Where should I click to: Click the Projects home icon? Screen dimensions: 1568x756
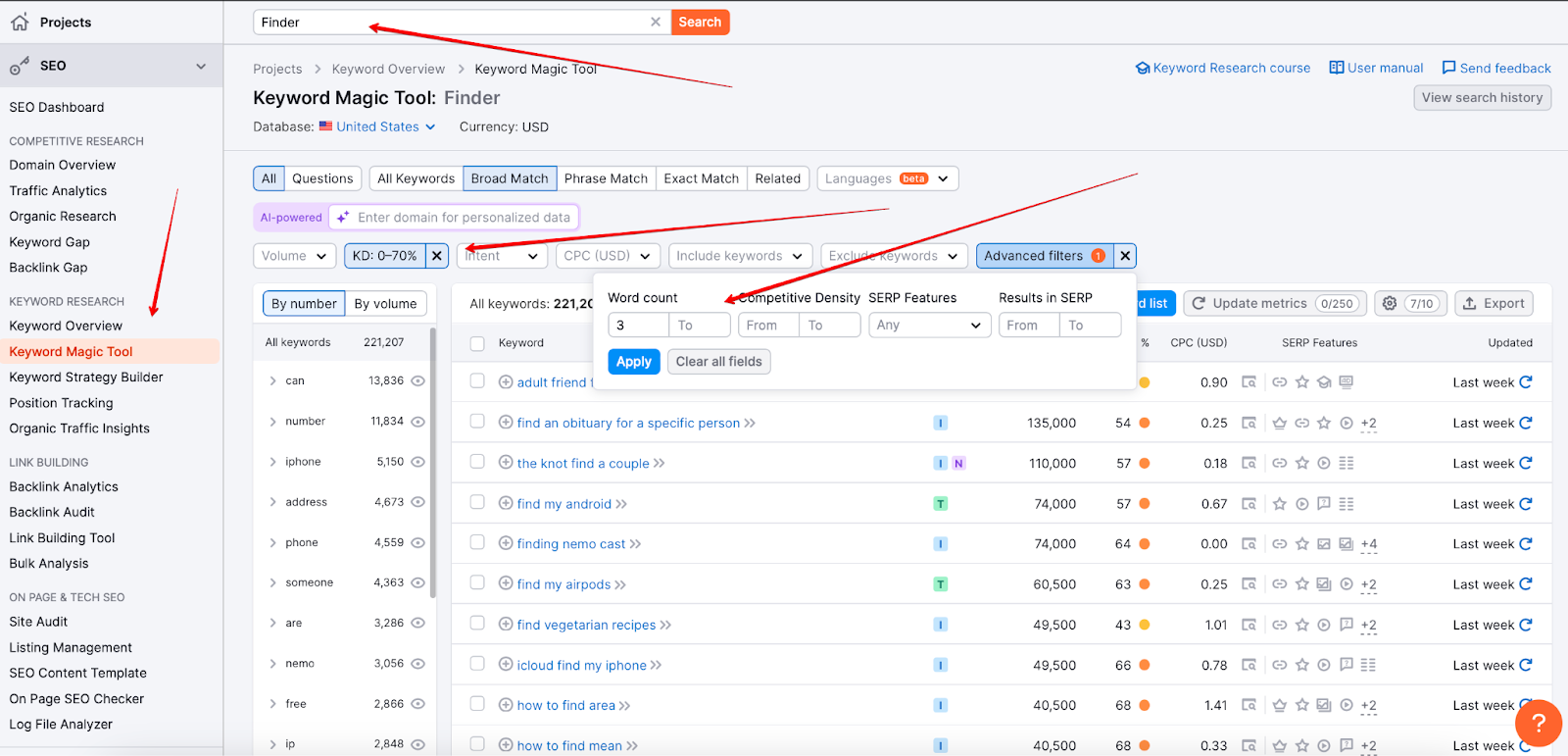[x=20, y=22]
